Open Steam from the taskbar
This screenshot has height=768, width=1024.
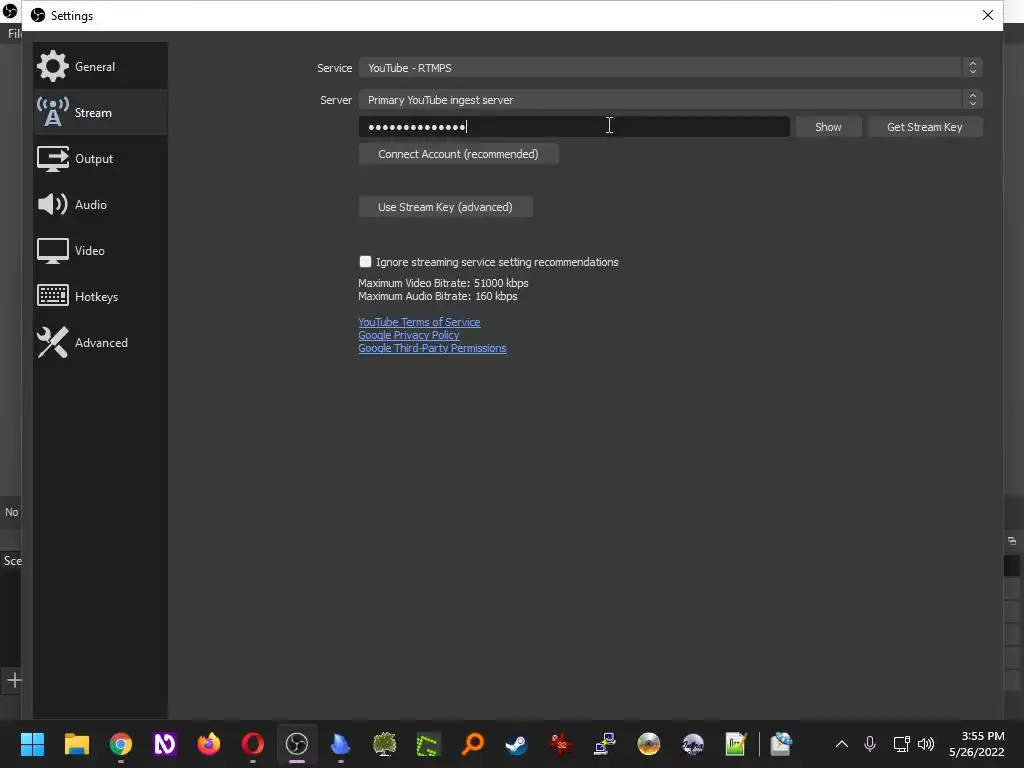pos(517,744)
